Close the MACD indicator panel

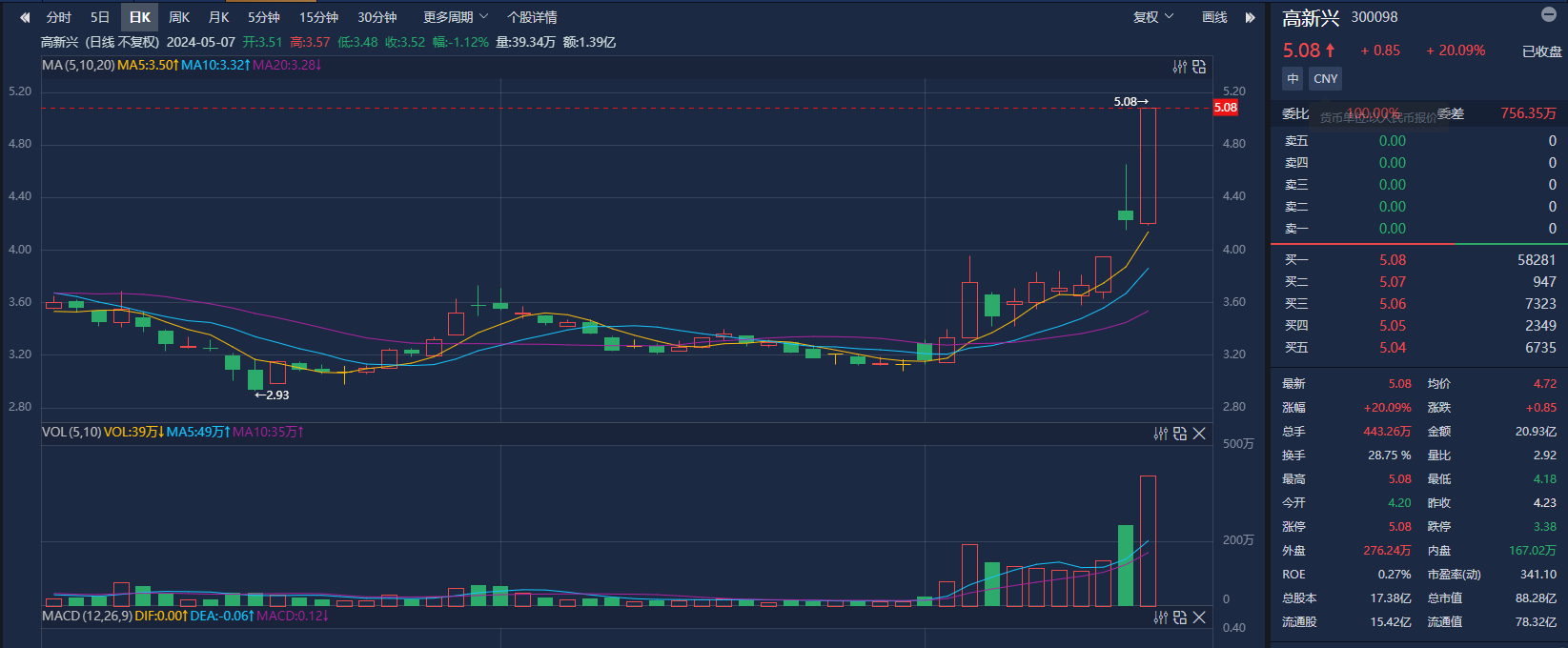tap(1199, 618)
